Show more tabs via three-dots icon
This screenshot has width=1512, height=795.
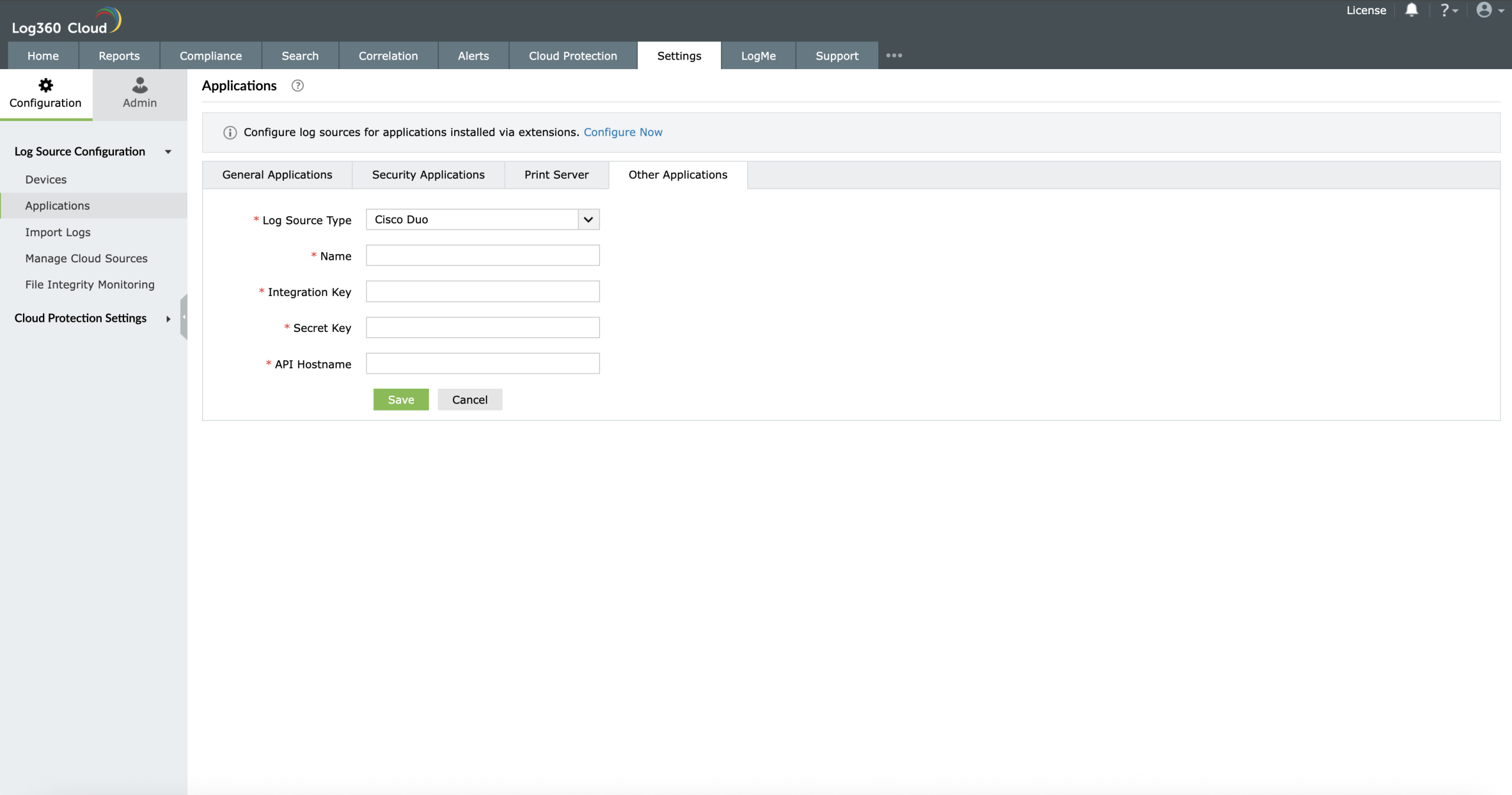[894, 56]
